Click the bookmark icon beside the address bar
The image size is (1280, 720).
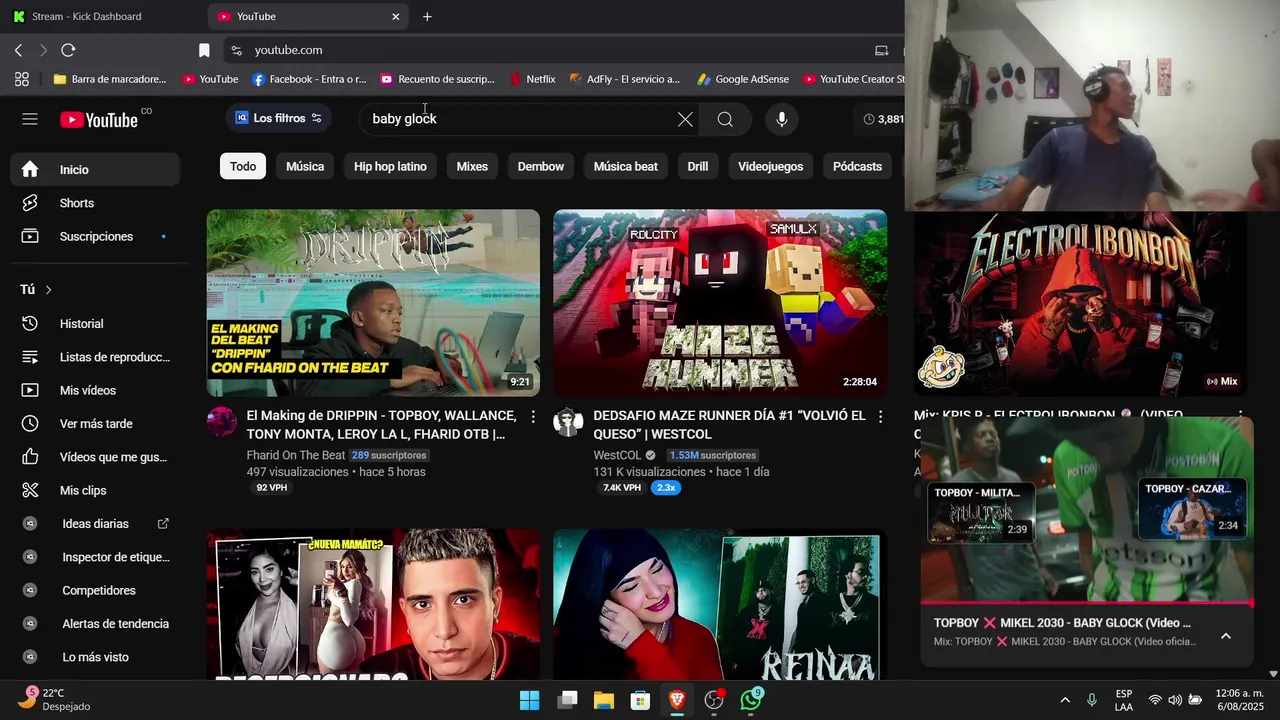pyautogui.click(x=204, y=50)
